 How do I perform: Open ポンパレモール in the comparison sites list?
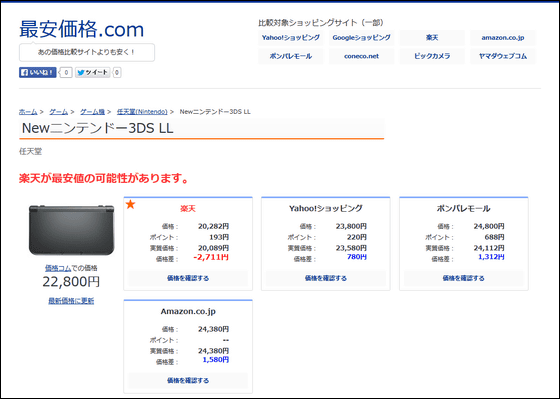[x=290, y=56]
